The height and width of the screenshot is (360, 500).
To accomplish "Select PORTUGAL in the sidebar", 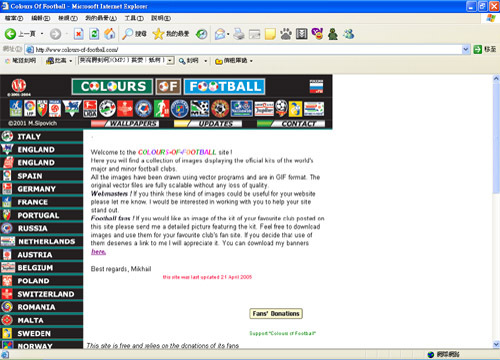I will click(x=41, y=215).
